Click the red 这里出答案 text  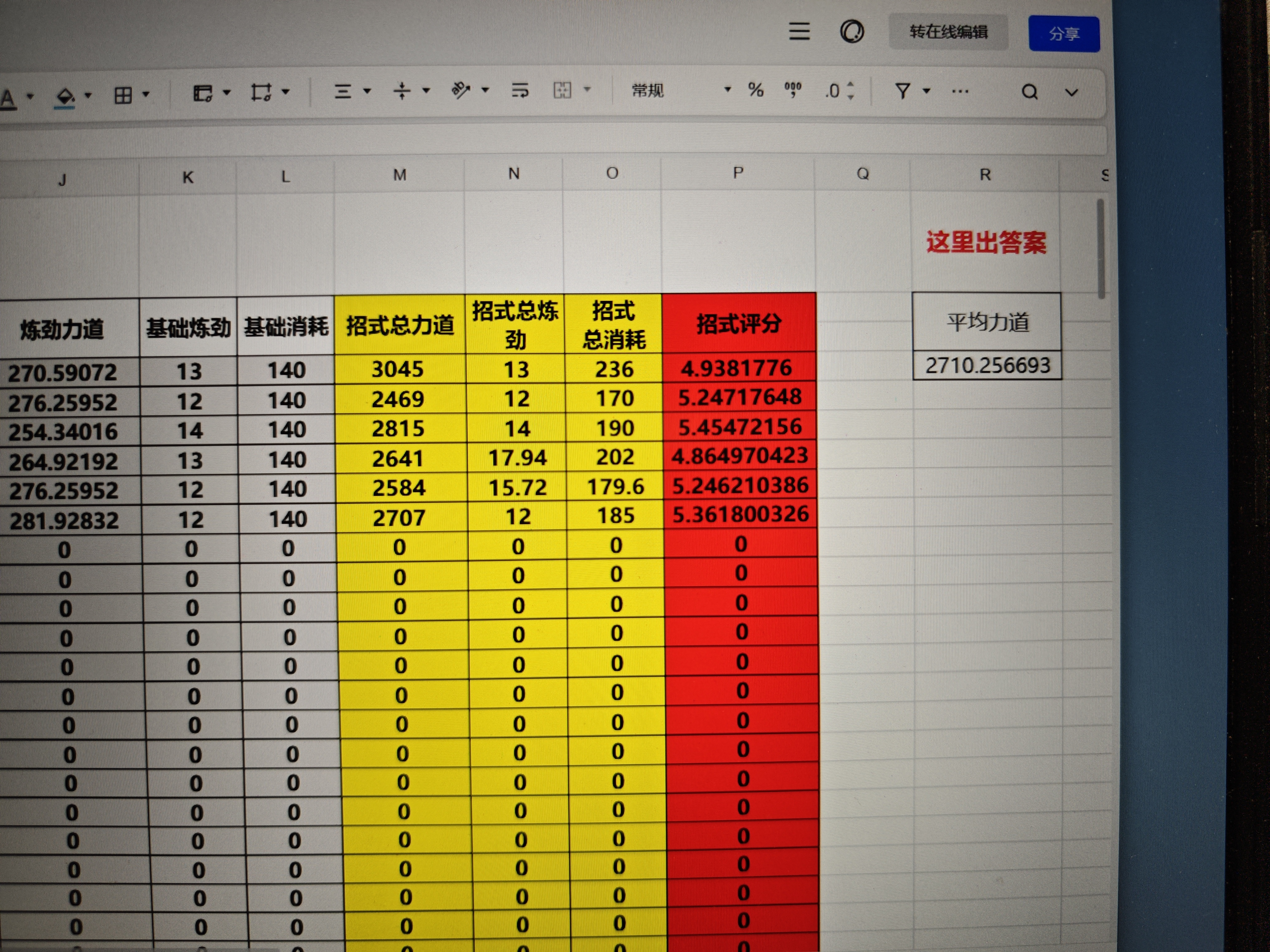pyautogui.click(x=986, y=242)
